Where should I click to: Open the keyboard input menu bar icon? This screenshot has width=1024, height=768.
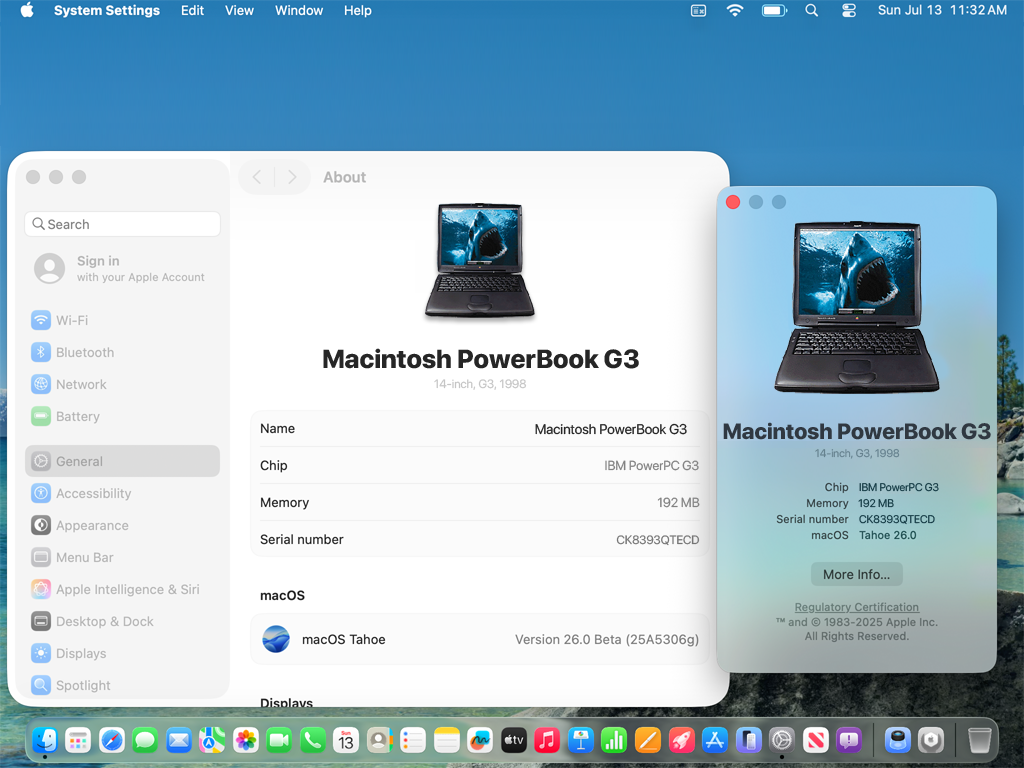[698, 10]
